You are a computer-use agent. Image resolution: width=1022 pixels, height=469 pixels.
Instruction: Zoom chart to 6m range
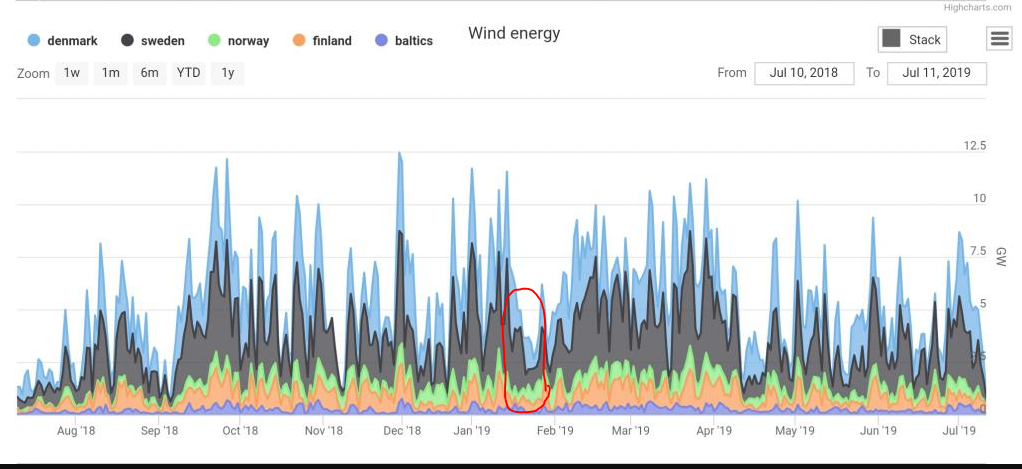tap(150, 73)
